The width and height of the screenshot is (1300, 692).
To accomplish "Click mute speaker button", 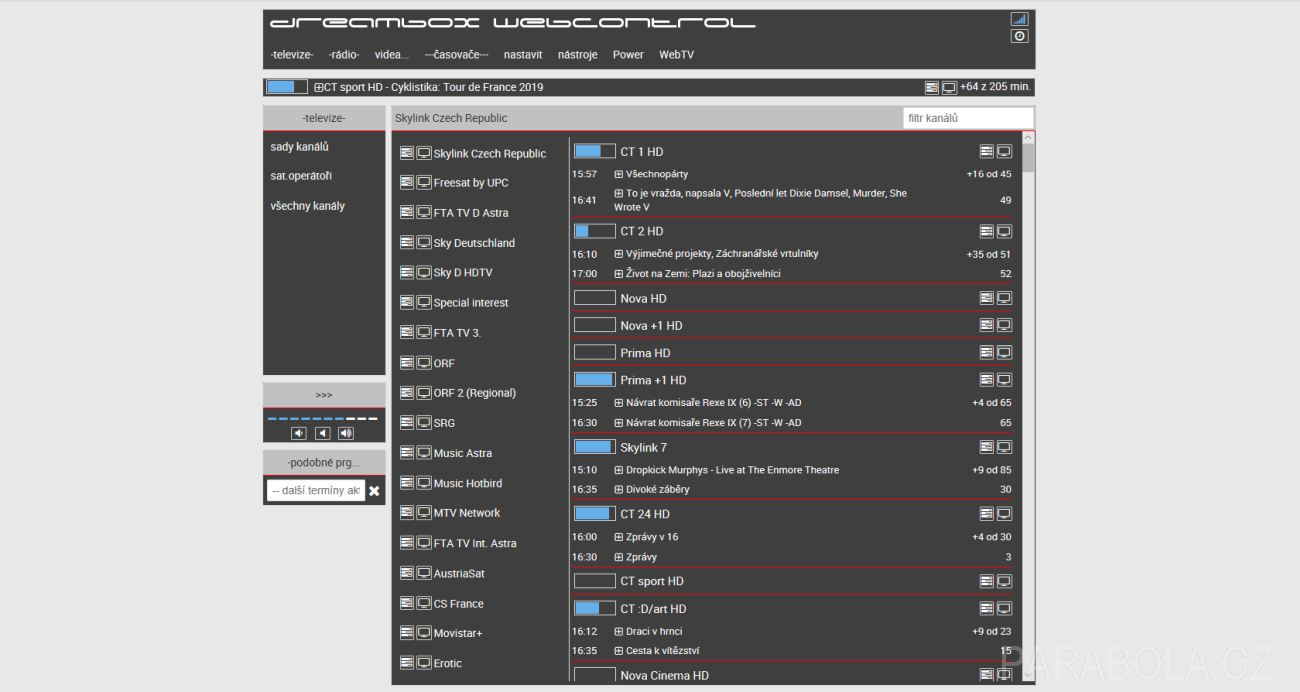I will [322, 433].
